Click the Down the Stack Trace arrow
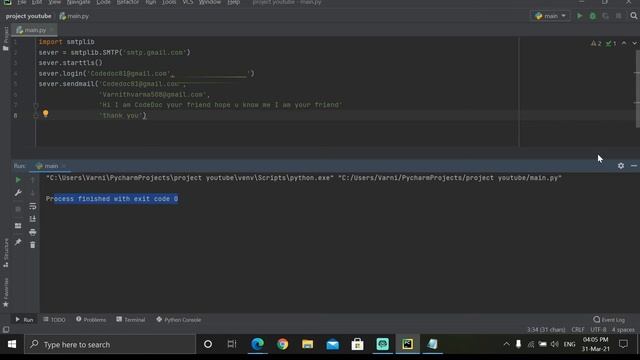The width and height of the screenshot is (640, 360). pyautogui.click(x=33, y=193)
